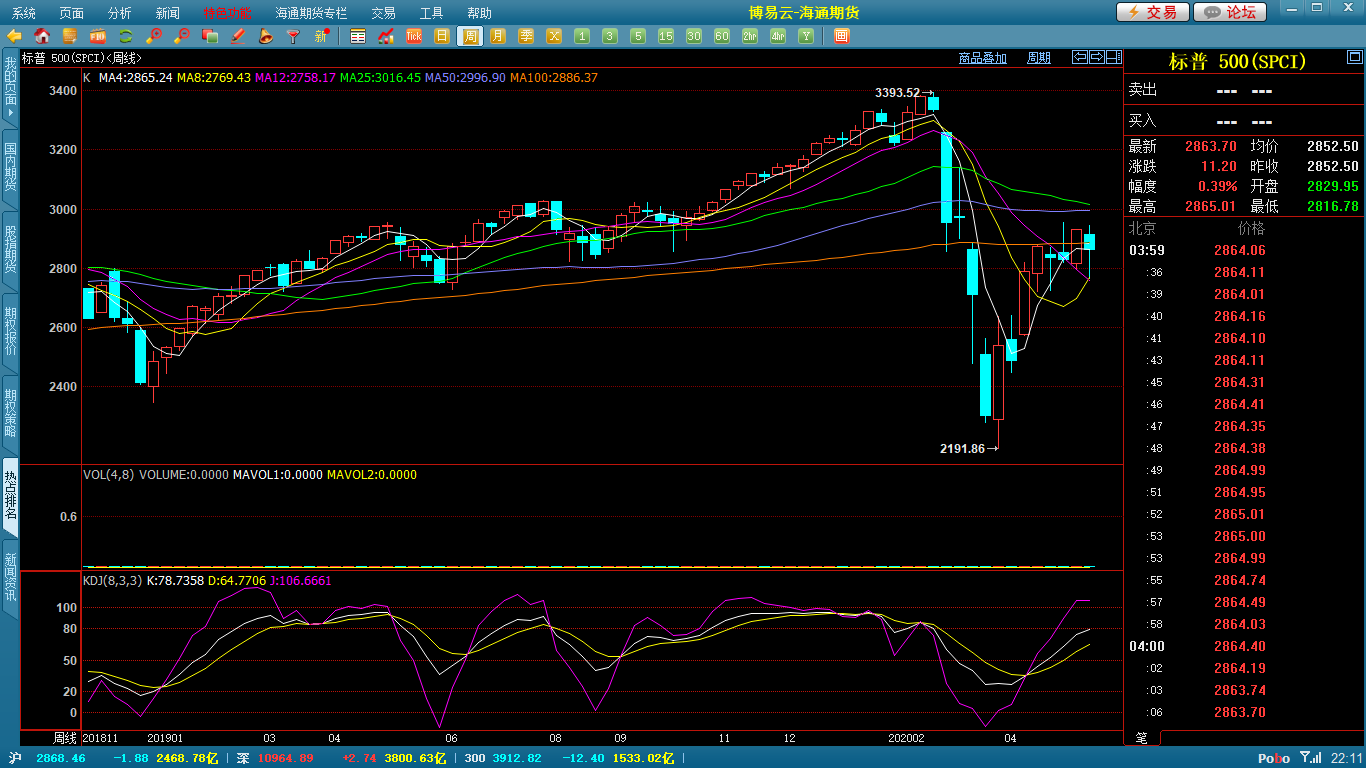The width and height of the screenshot is (1366, 768).
Task: Click the 周期 link above chart
Action: [x=1039, y=58]
